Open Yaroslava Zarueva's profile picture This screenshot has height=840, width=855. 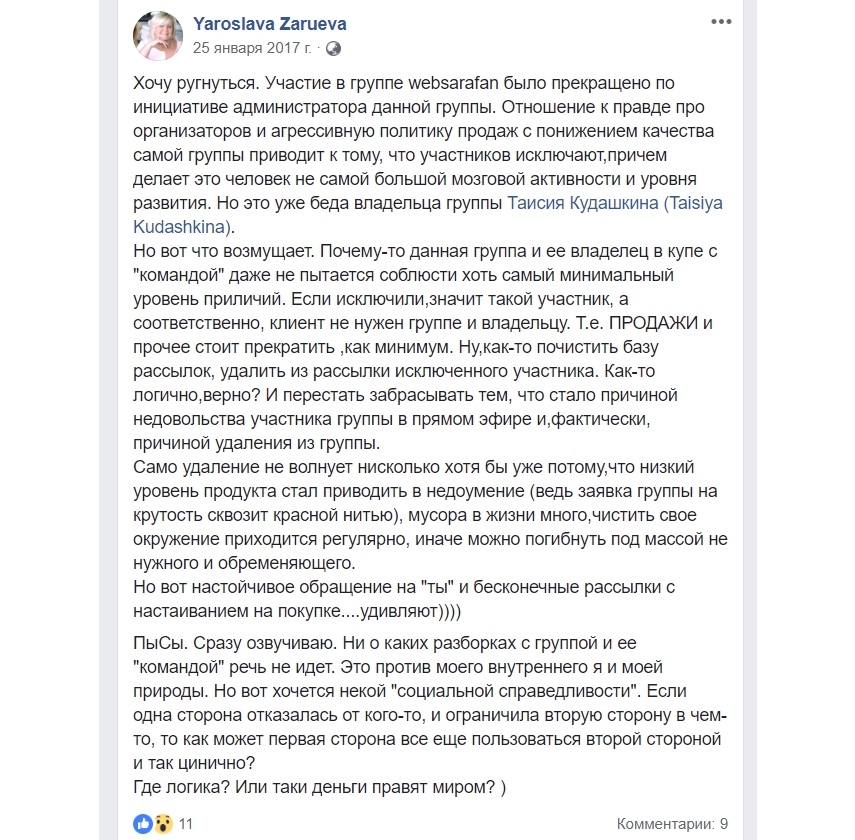[x=158, y=35]
